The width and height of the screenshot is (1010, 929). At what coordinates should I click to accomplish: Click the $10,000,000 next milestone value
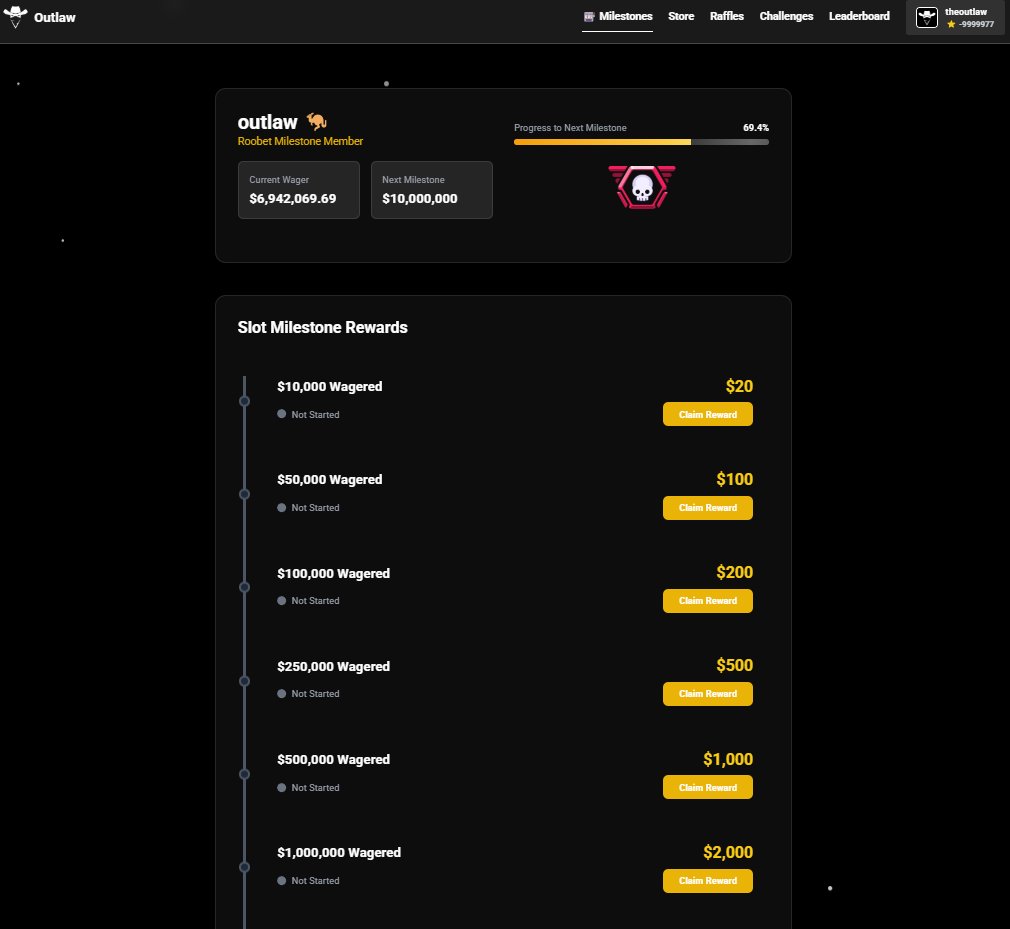coord(419,198)
